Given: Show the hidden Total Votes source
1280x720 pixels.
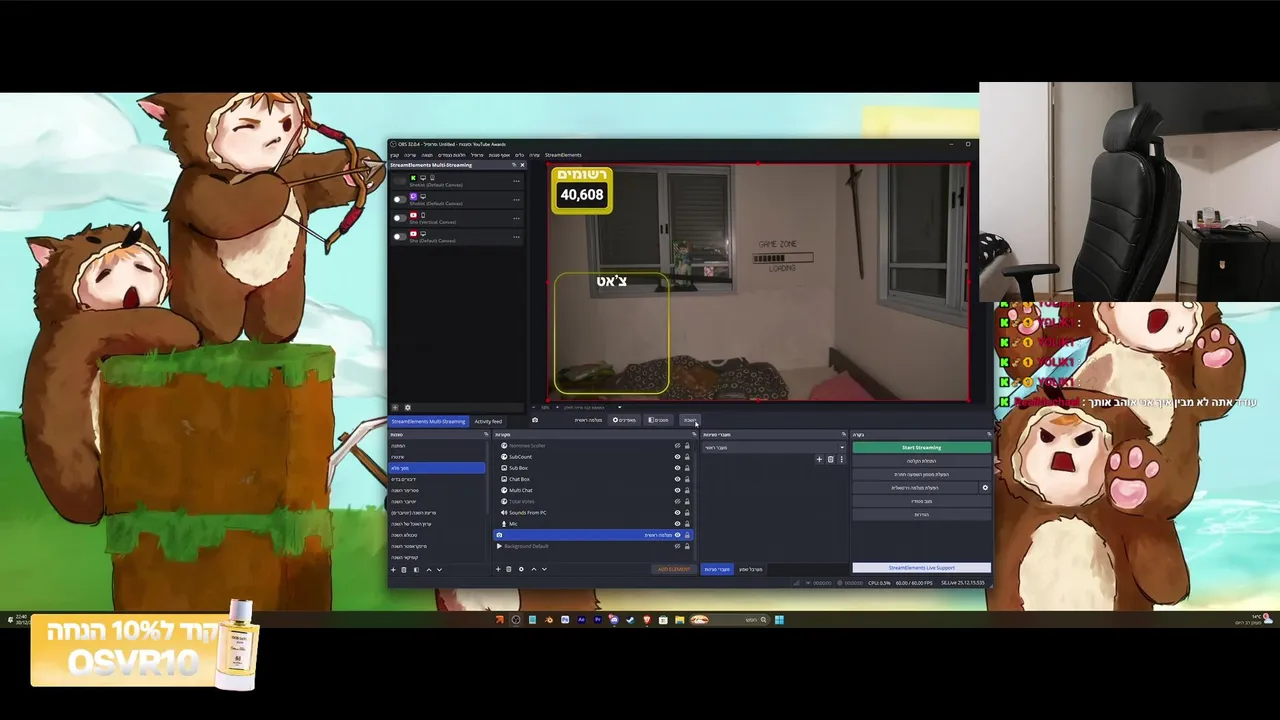Looking at the screenshot, I should (677, 502).
